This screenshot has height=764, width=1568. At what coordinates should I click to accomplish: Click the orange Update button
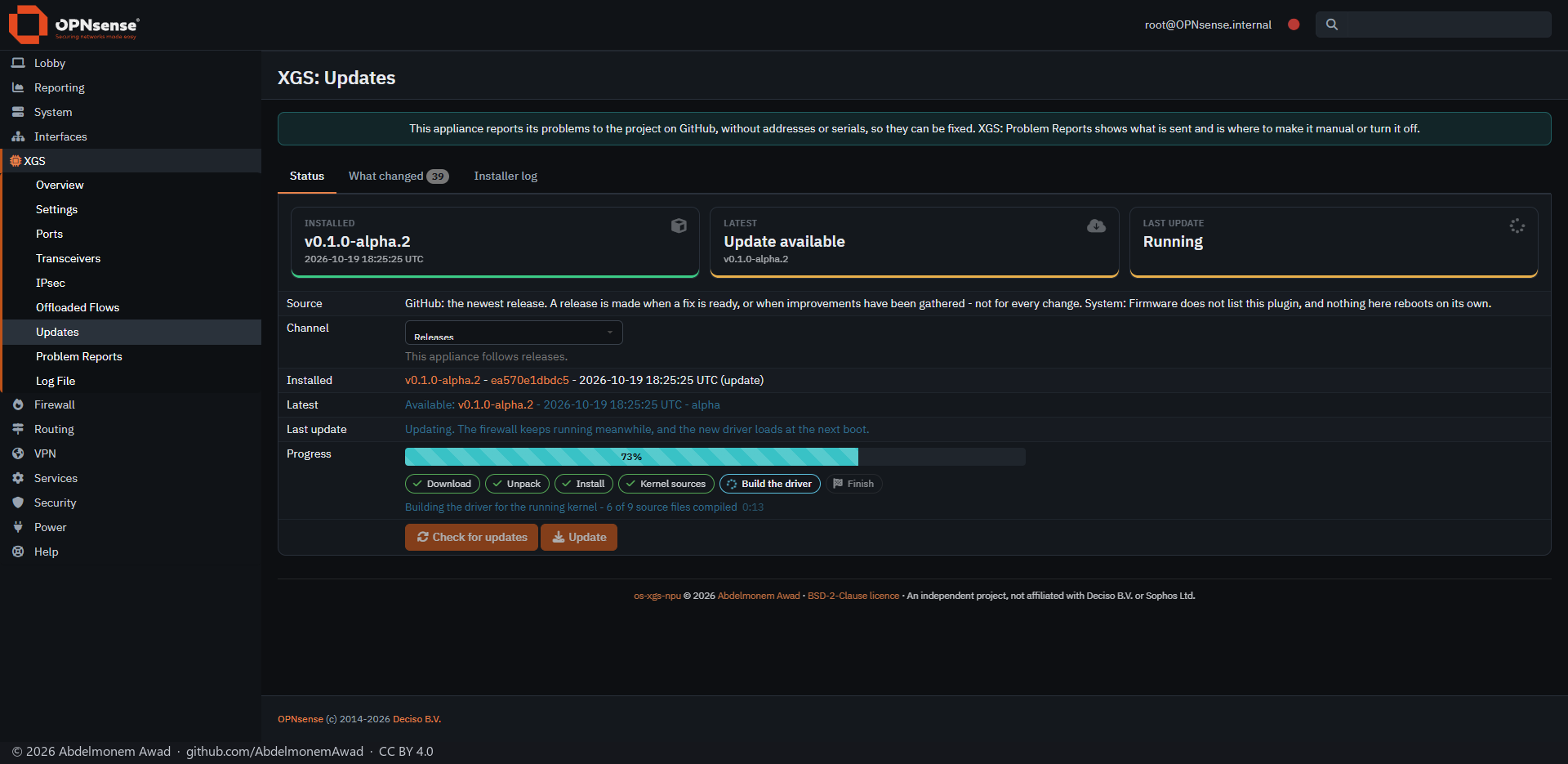pyautogui.click(x=579, y=537)
